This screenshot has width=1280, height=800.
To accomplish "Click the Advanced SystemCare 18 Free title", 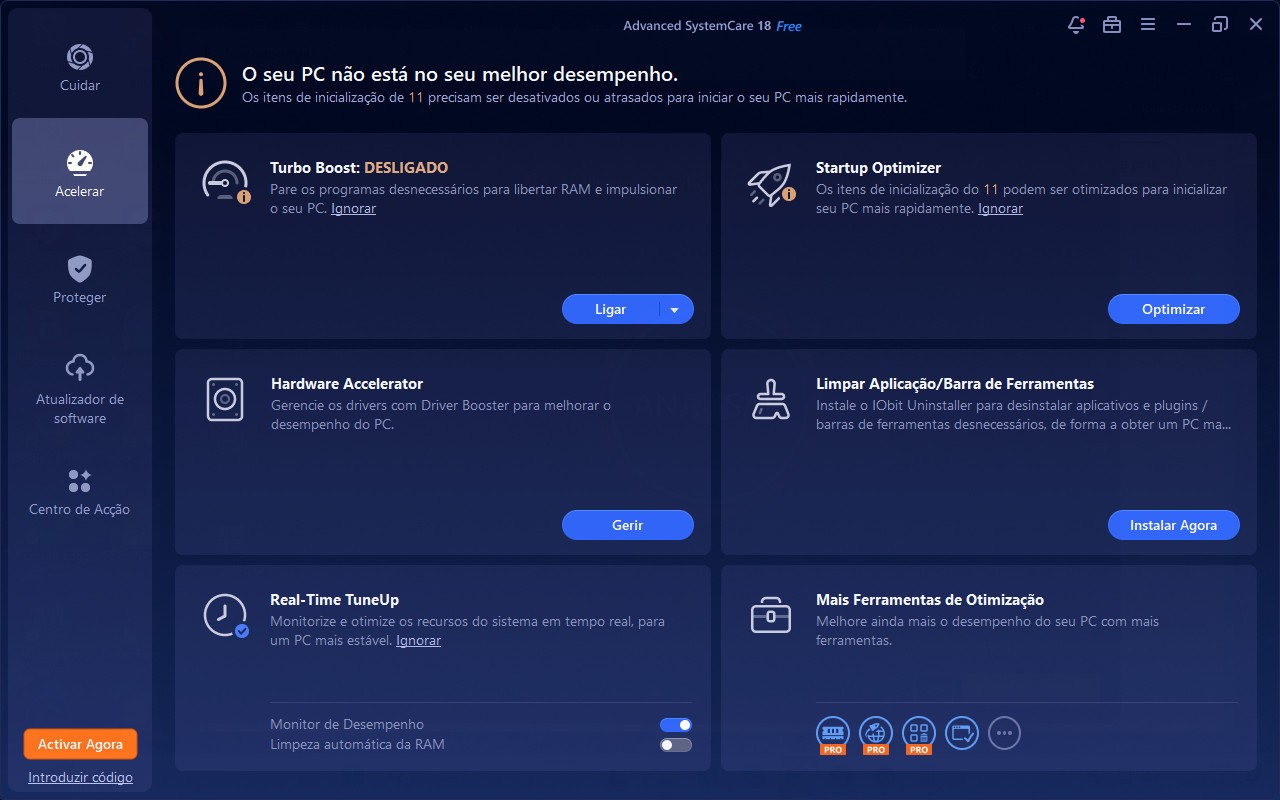I will (712, 26).
